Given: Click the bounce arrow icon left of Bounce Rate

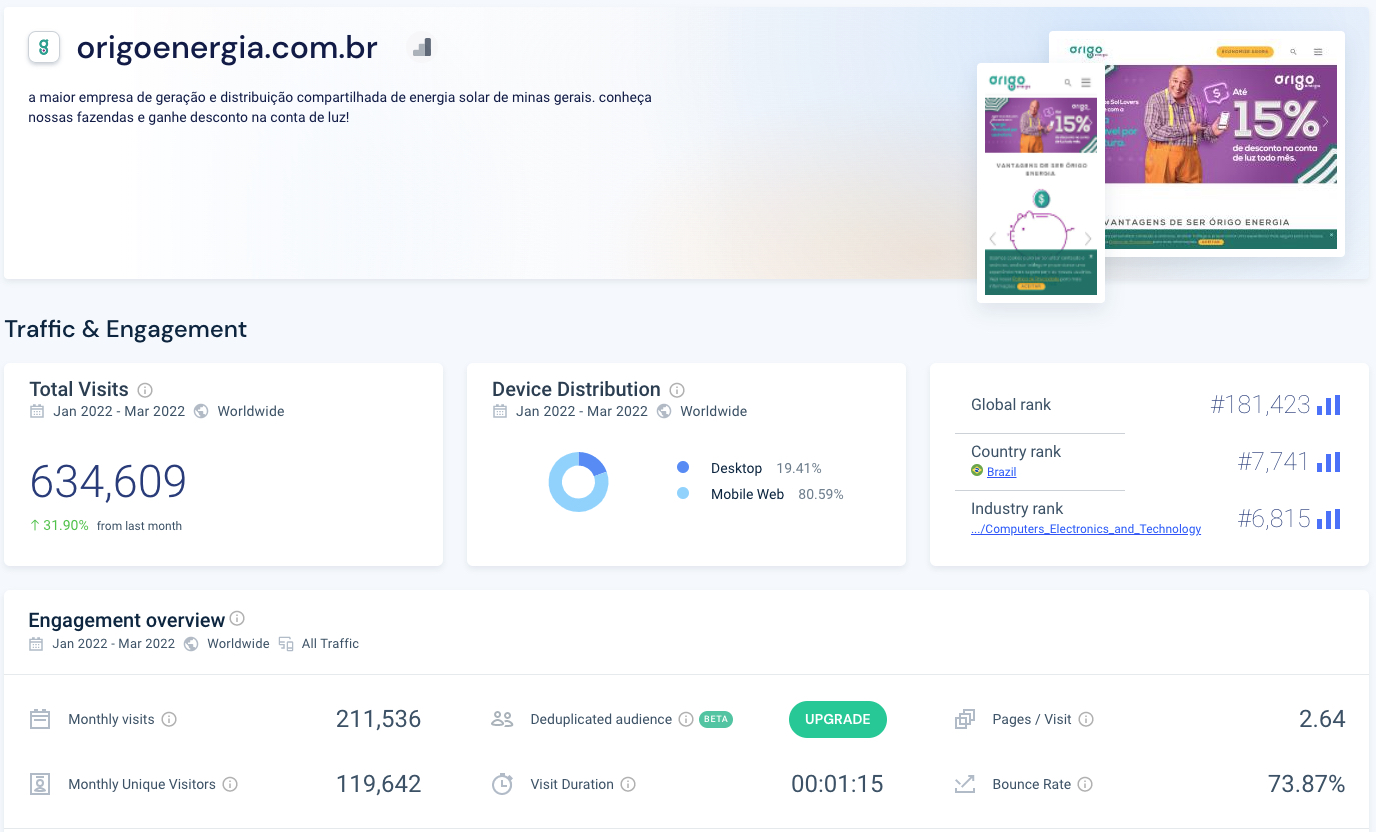Looking at the screenshot, I should click(965, 784).
